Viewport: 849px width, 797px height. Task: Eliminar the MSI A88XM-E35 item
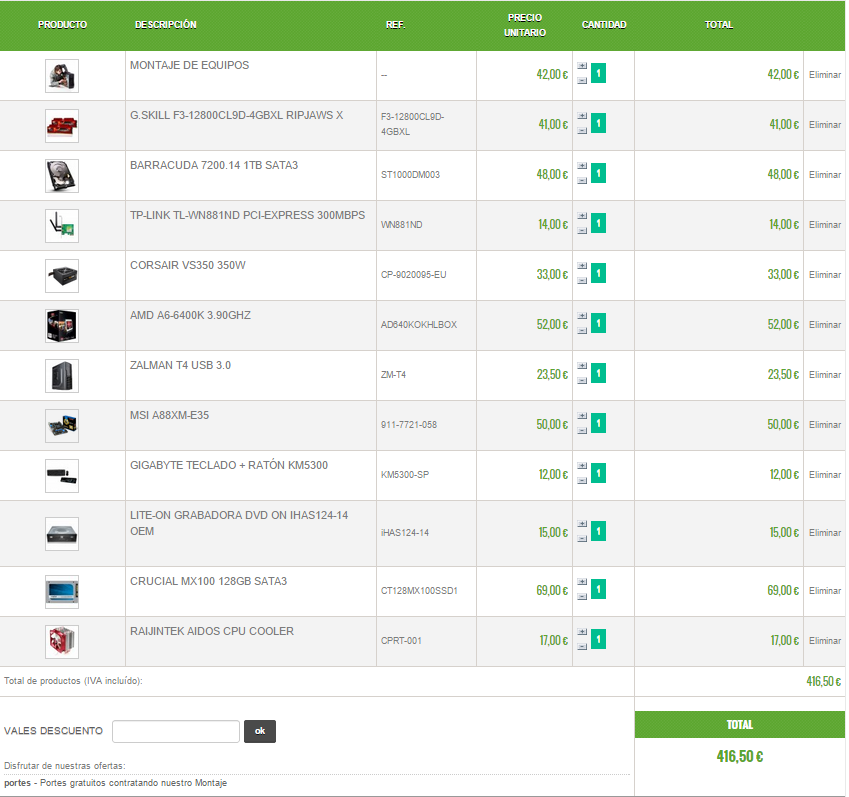pos(825,424)
